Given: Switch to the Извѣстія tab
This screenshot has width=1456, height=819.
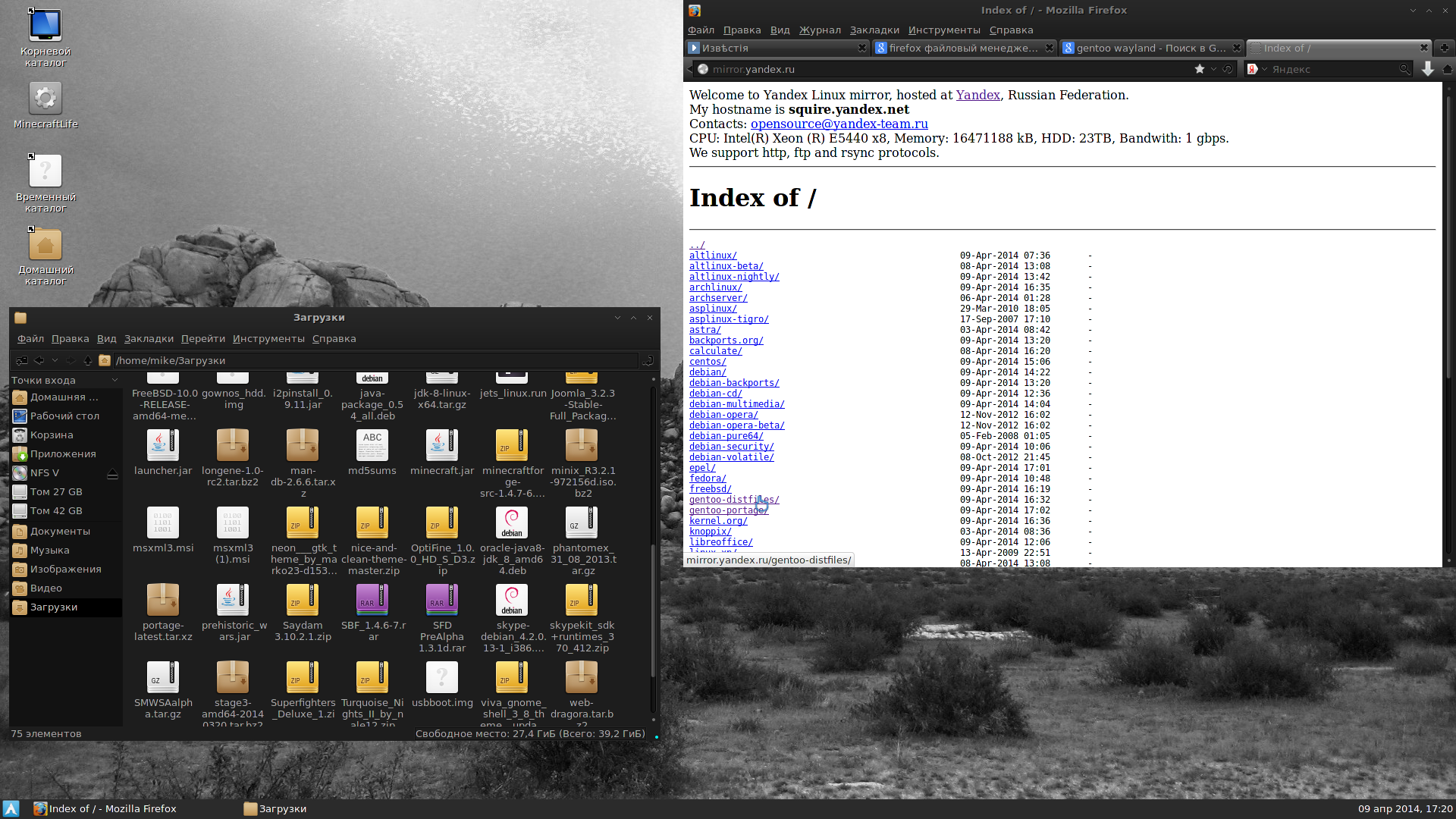Looking at the screenshot, I should pyautogui.click(x=777, y=48).
